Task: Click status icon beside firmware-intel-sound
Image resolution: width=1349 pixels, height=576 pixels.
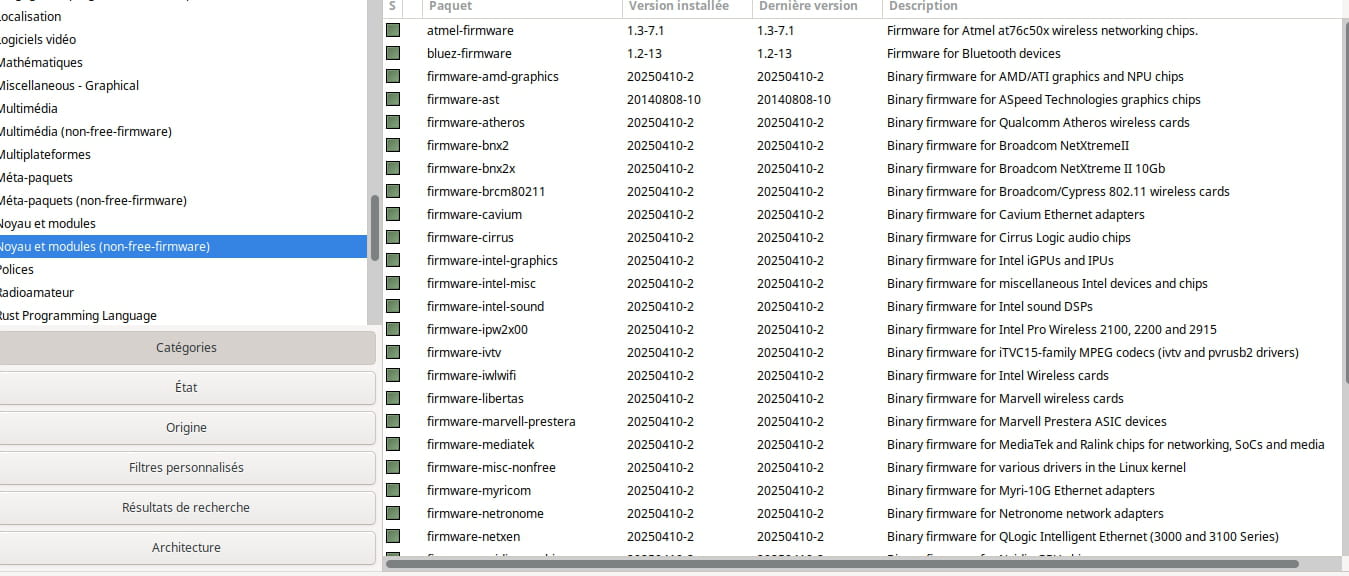Action: point(393,307)
